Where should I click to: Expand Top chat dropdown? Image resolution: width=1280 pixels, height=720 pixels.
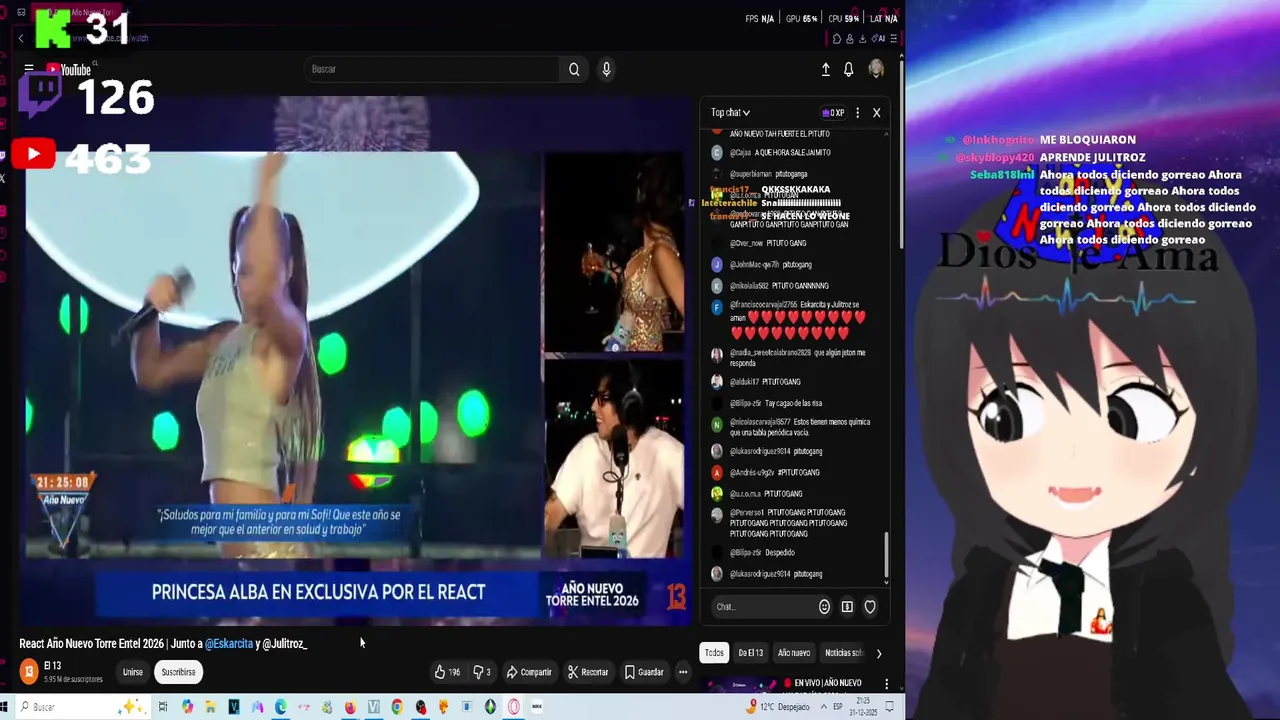[x=730, y=113]
